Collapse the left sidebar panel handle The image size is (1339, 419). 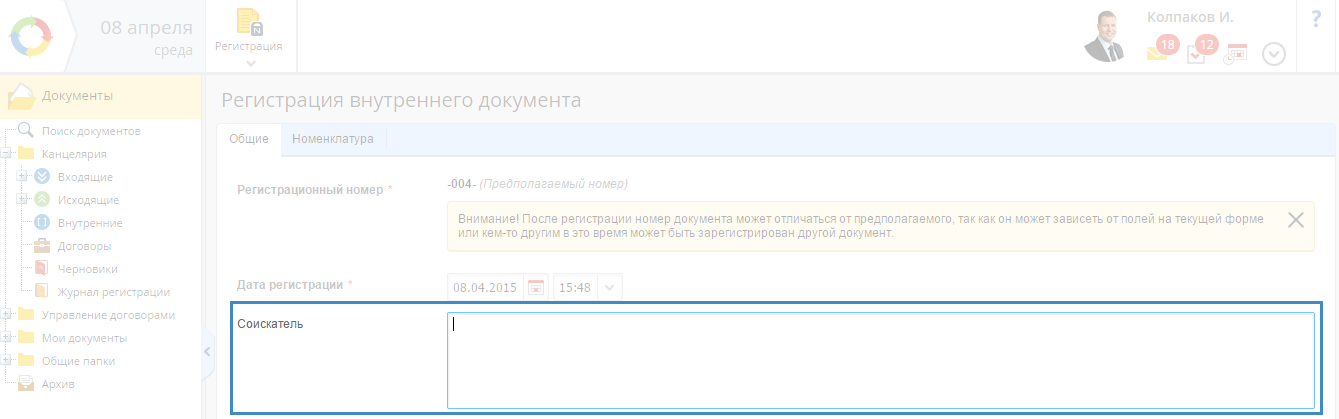coord(208,351)
